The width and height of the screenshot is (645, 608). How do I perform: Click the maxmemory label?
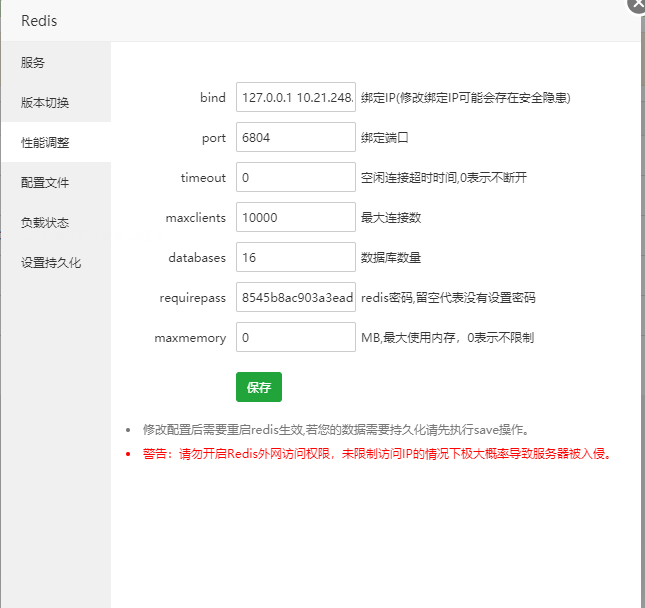(x=190, y=338)
